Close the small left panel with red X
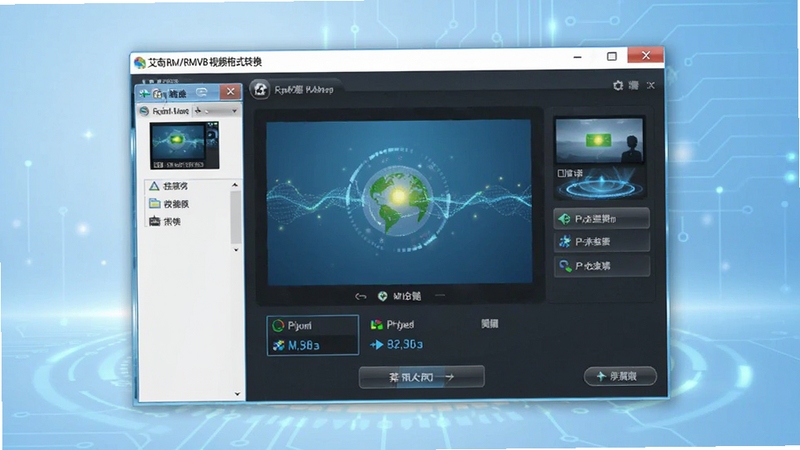Image resolution: width=800 pixels, height=450 pixels. [230, 91]
